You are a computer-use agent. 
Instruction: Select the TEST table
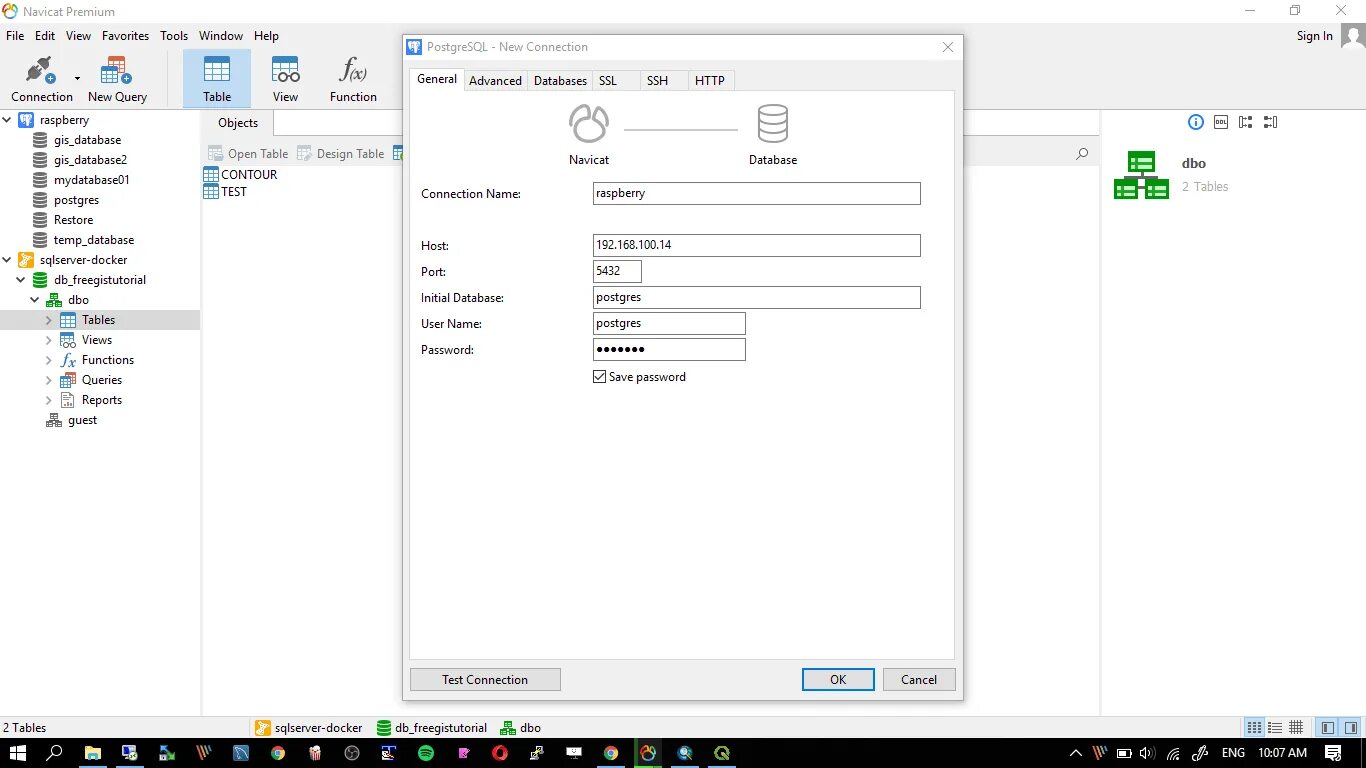point(225,191)
